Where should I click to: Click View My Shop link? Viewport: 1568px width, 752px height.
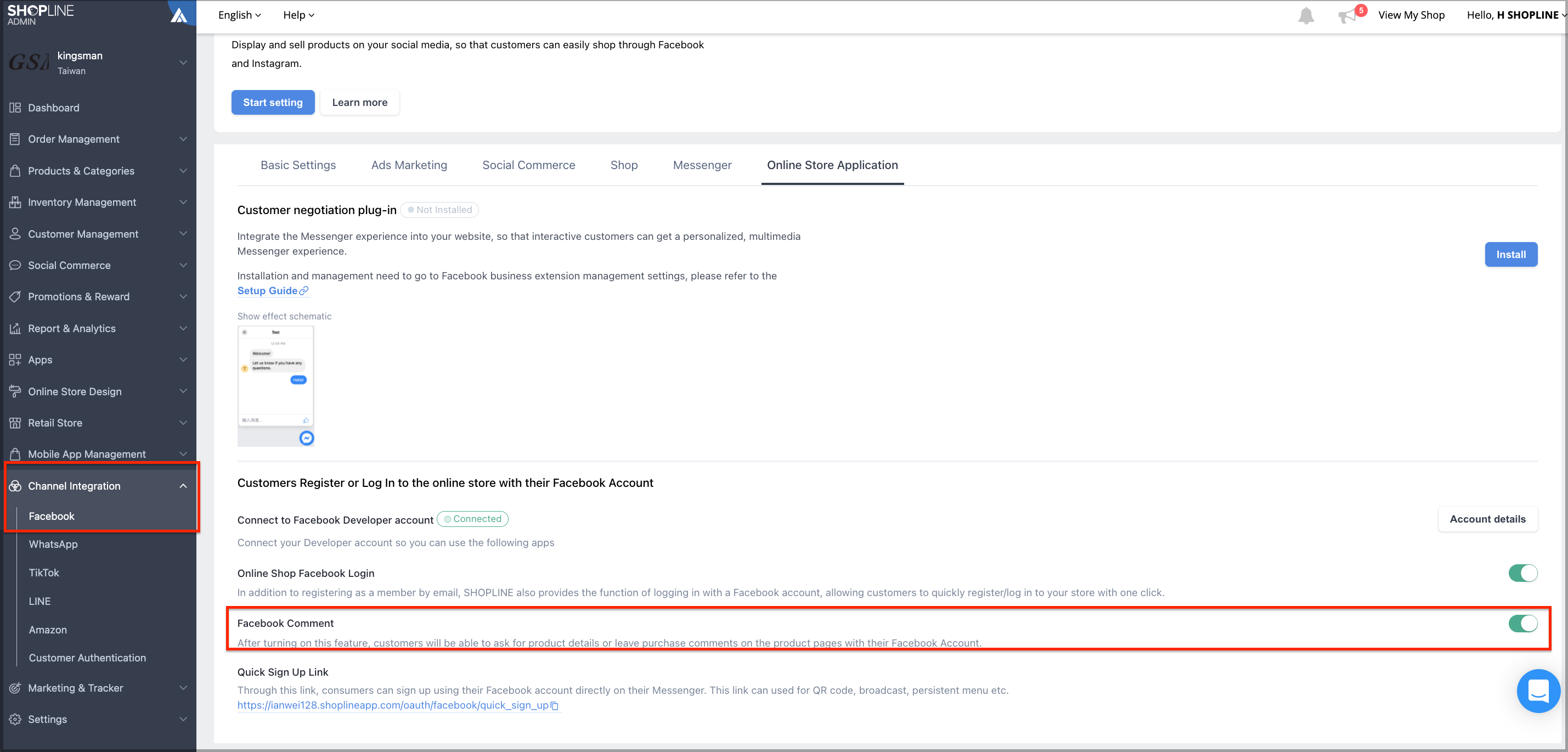coord(1411,15)
